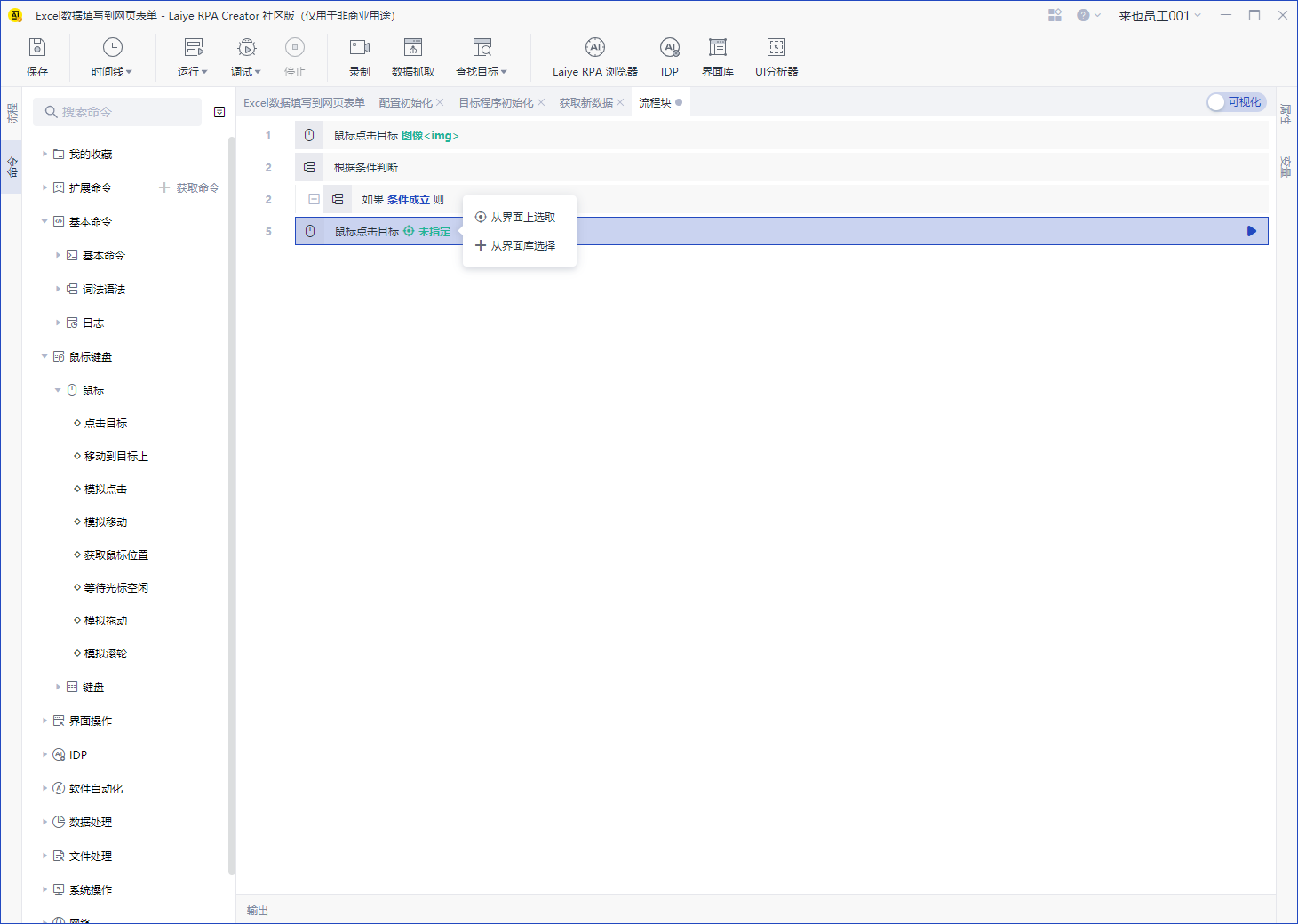Select the 模拟拖动 command
The width and height of the screenshot is (1298, 924).
click(x=106, y=620)
